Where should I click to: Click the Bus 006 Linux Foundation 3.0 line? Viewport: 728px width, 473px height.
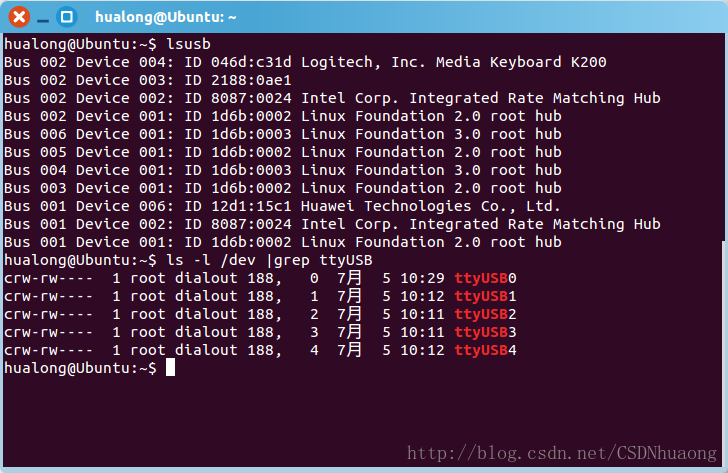(282, 134)
